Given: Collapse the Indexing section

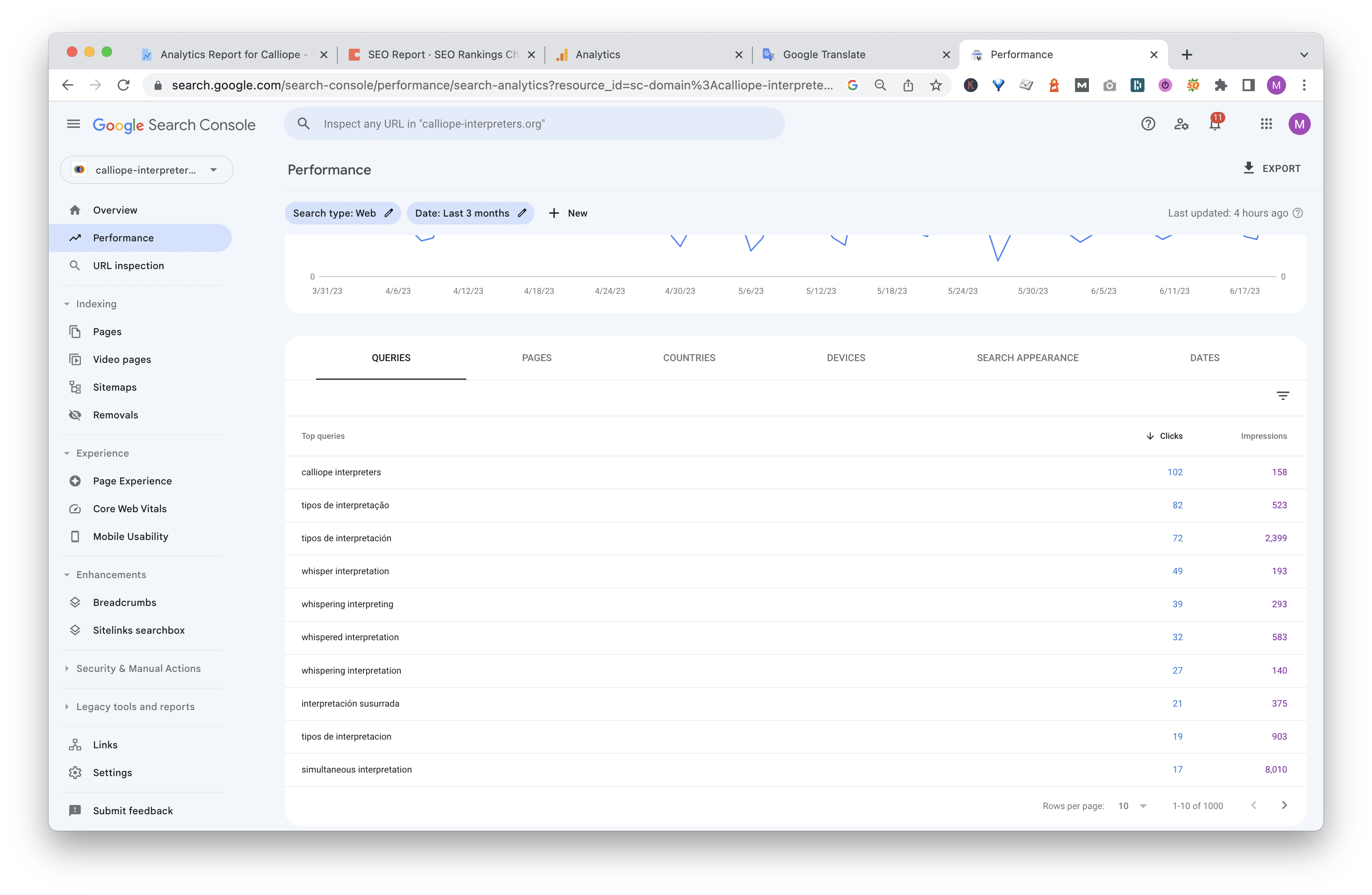Looking at the screenshot, I should click(x=67, y=304).
